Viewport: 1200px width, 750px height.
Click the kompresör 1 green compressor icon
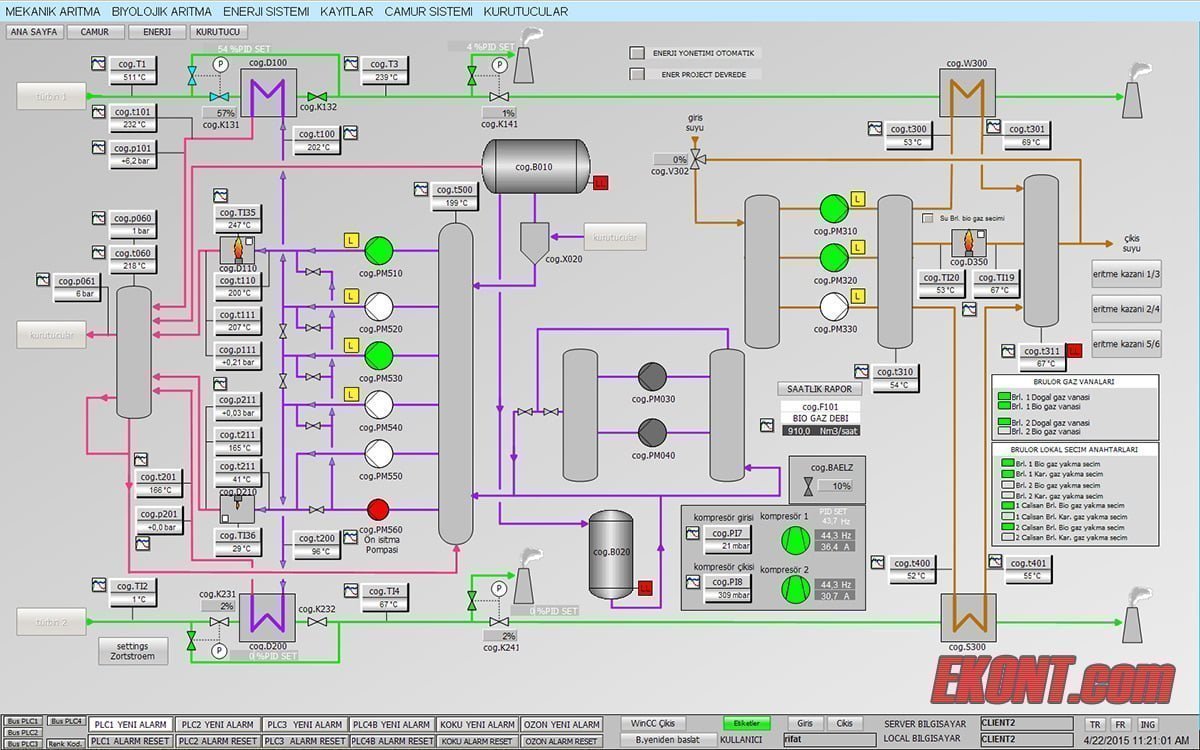[797, 539]
